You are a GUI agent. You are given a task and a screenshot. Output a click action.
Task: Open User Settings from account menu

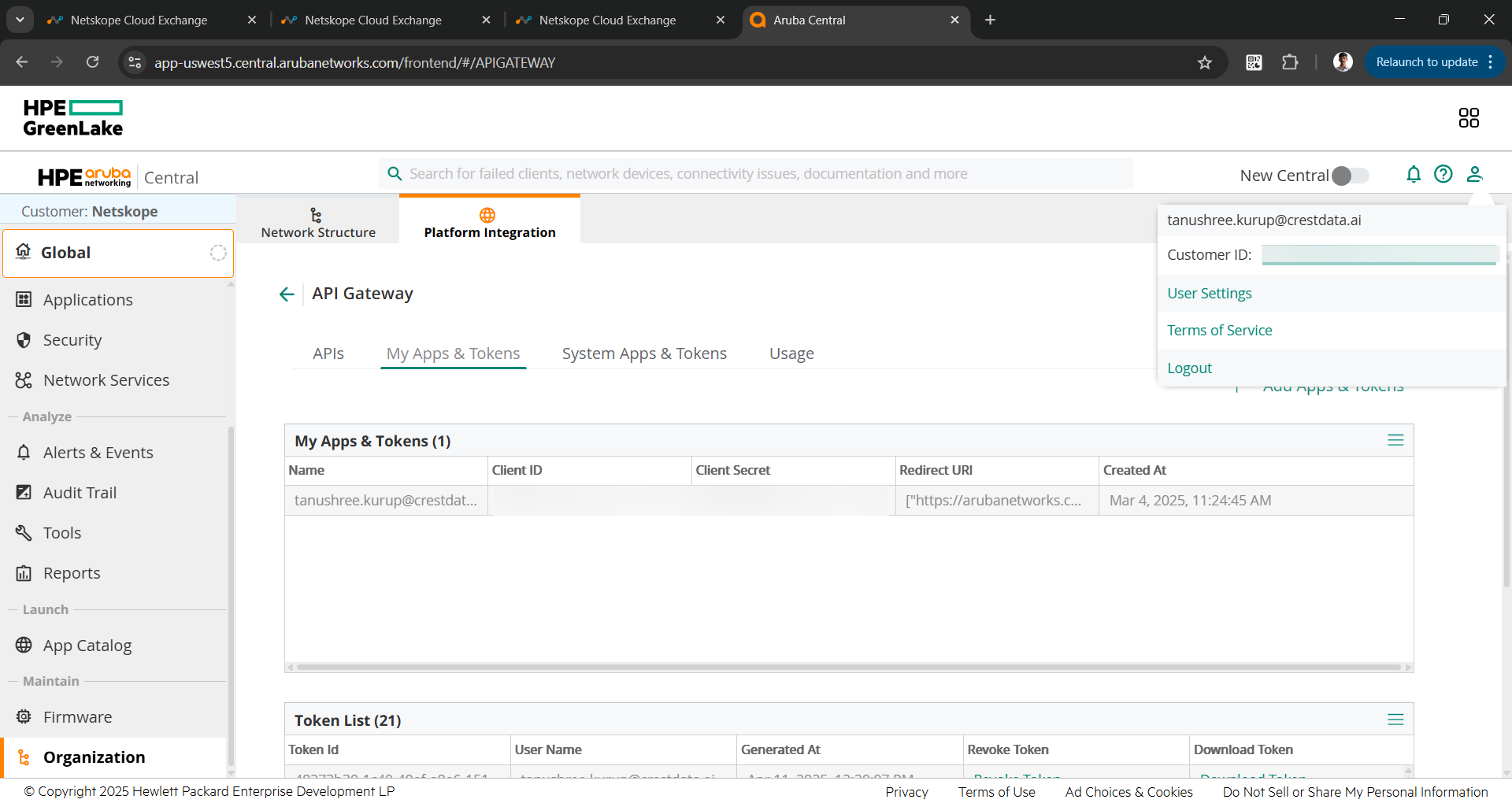click(1209, 294)
